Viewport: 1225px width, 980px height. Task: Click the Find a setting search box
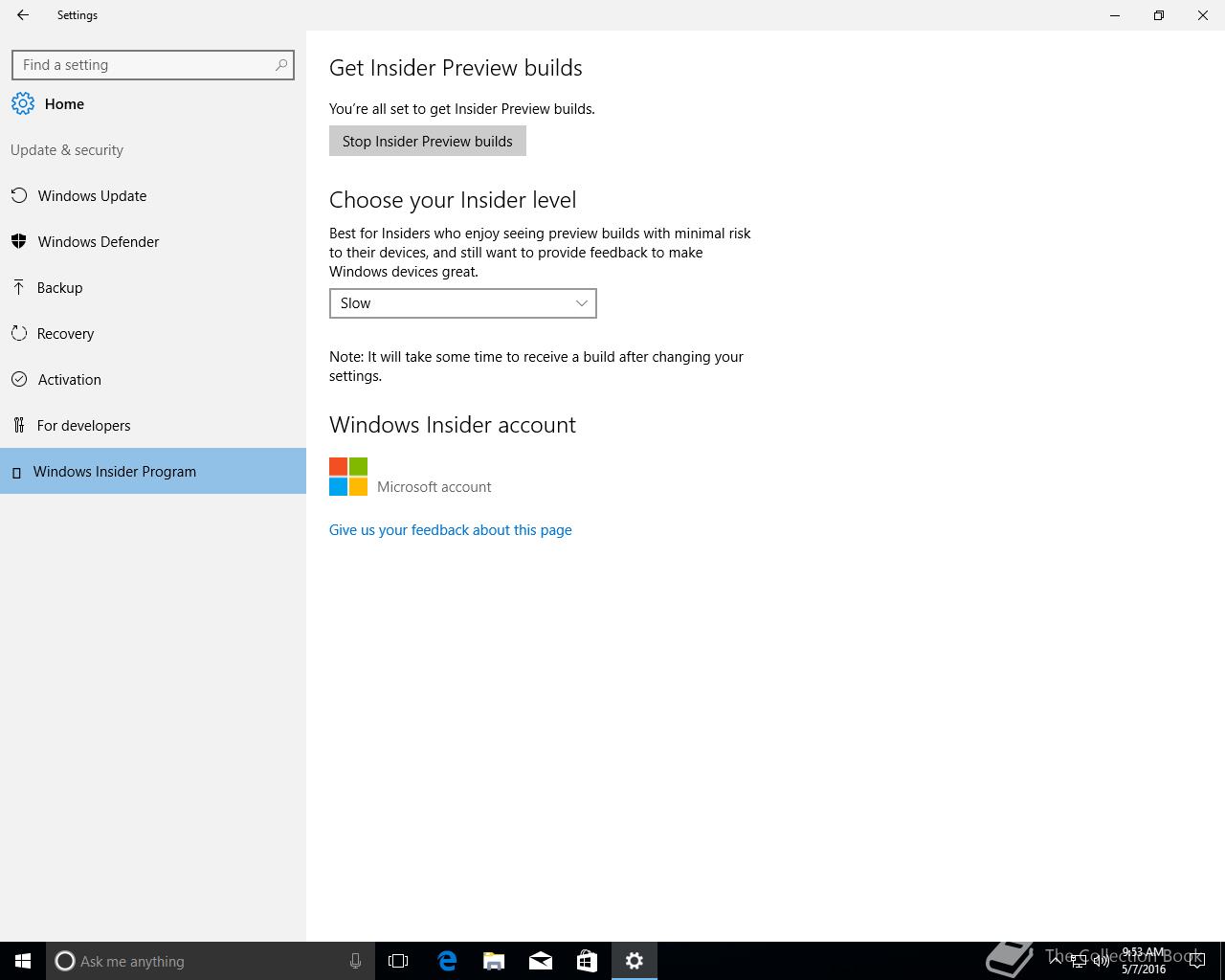pyautogui.click(x=153, y=65)
